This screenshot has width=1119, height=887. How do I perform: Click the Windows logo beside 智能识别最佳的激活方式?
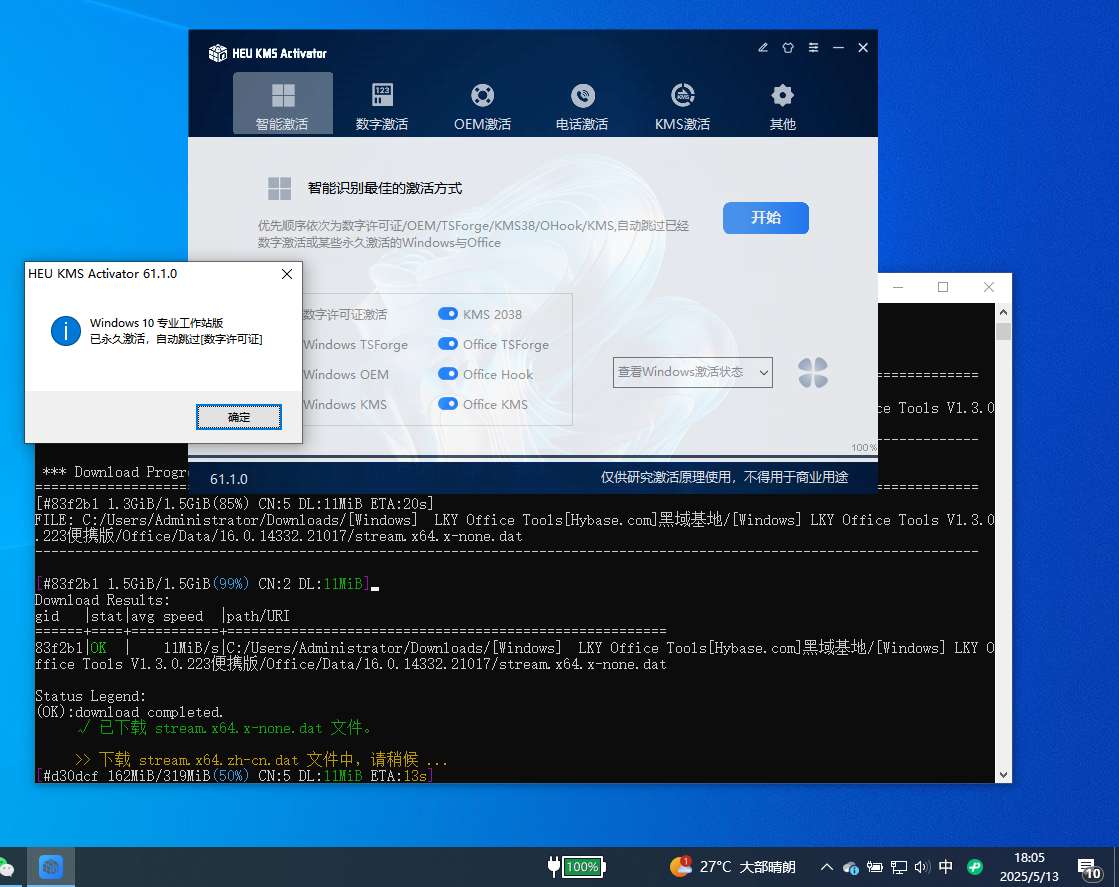pos(279,188)
